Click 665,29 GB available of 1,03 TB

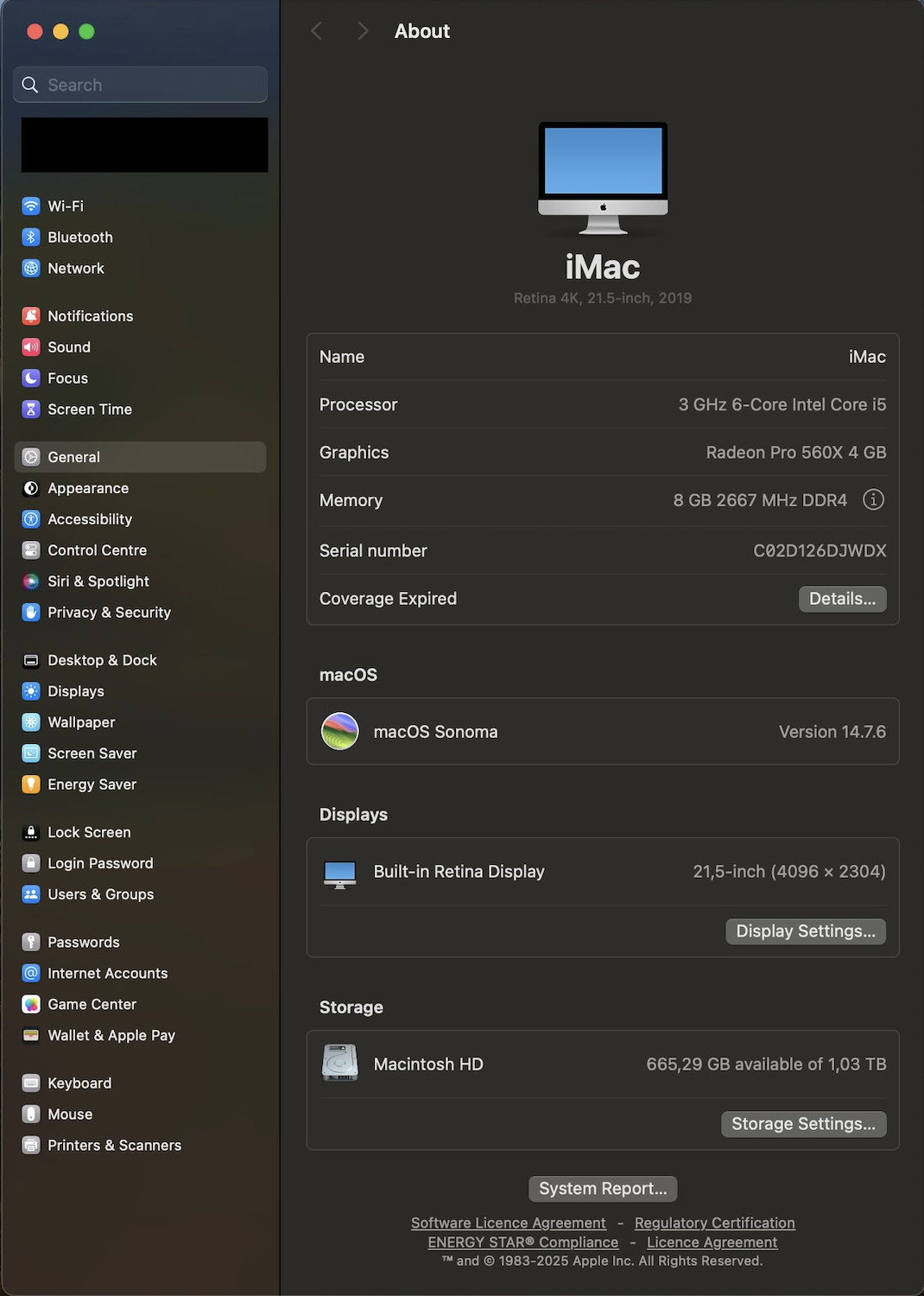(x=766, y=1064)
